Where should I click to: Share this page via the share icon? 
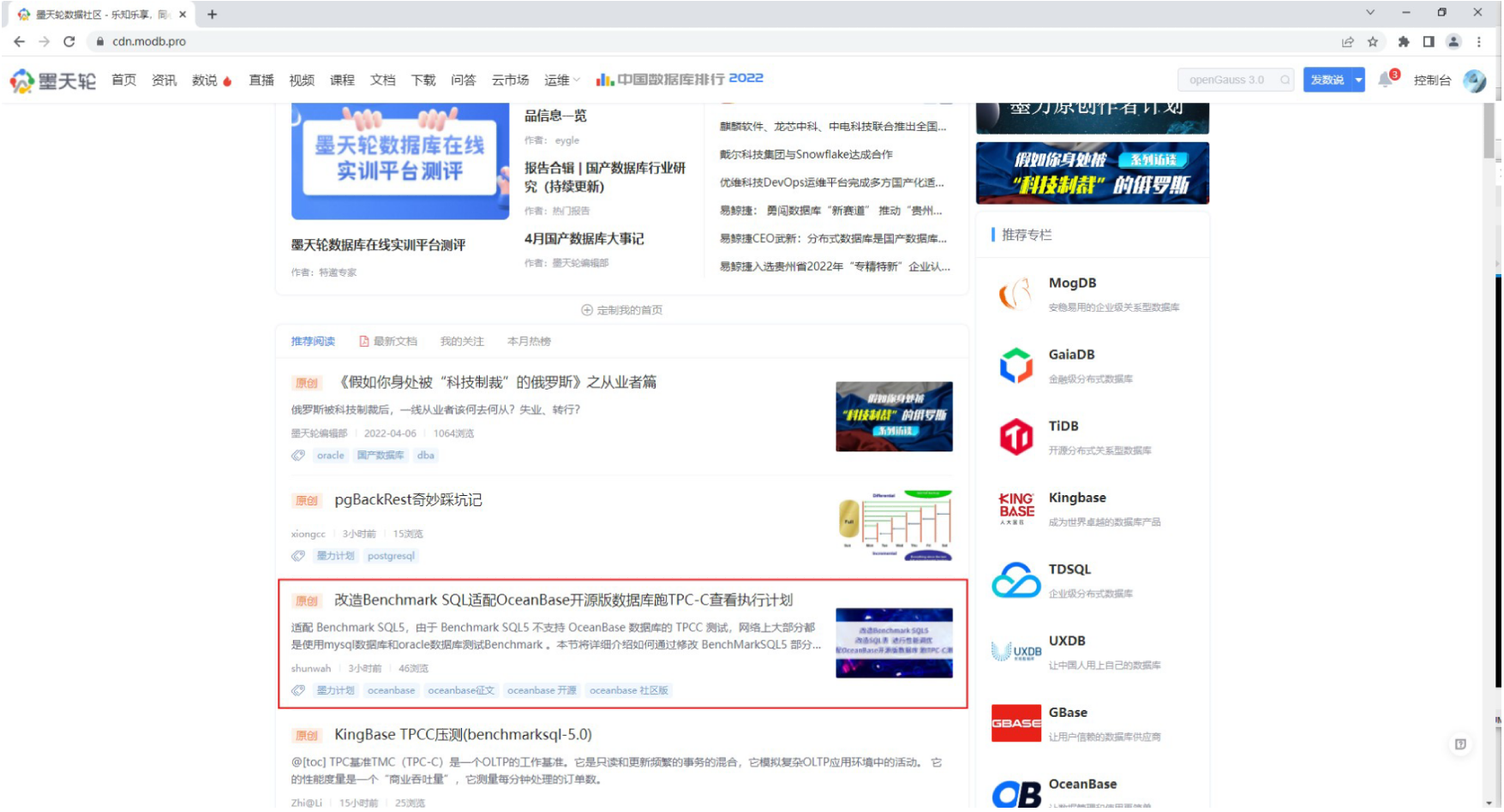[x=1348, y=41]
